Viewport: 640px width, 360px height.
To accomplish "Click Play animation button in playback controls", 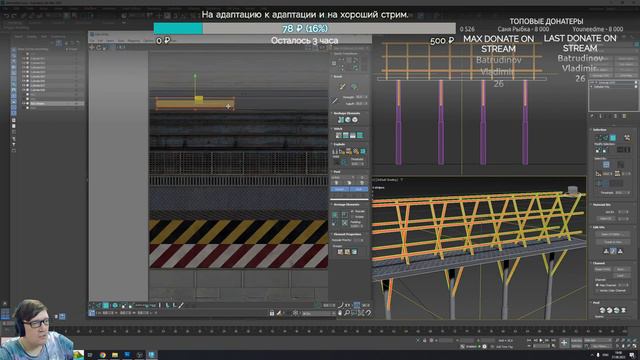I will tap(542, 340).
